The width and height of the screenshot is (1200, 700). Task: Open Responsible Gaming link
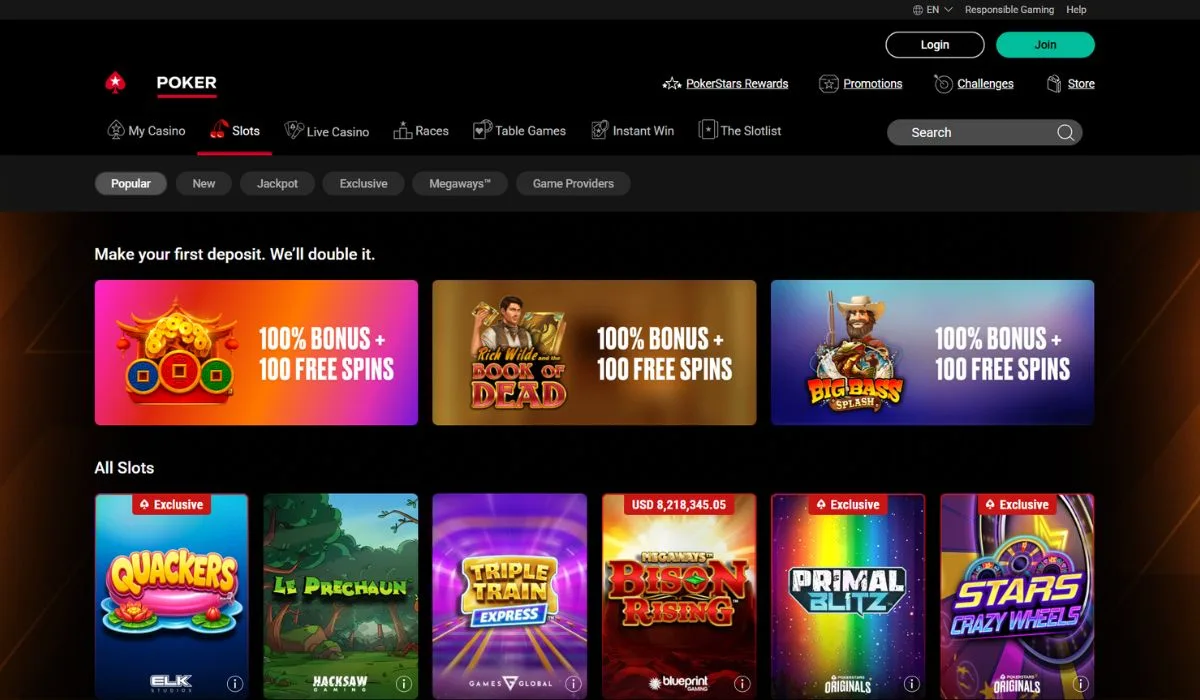[1009, 10]
